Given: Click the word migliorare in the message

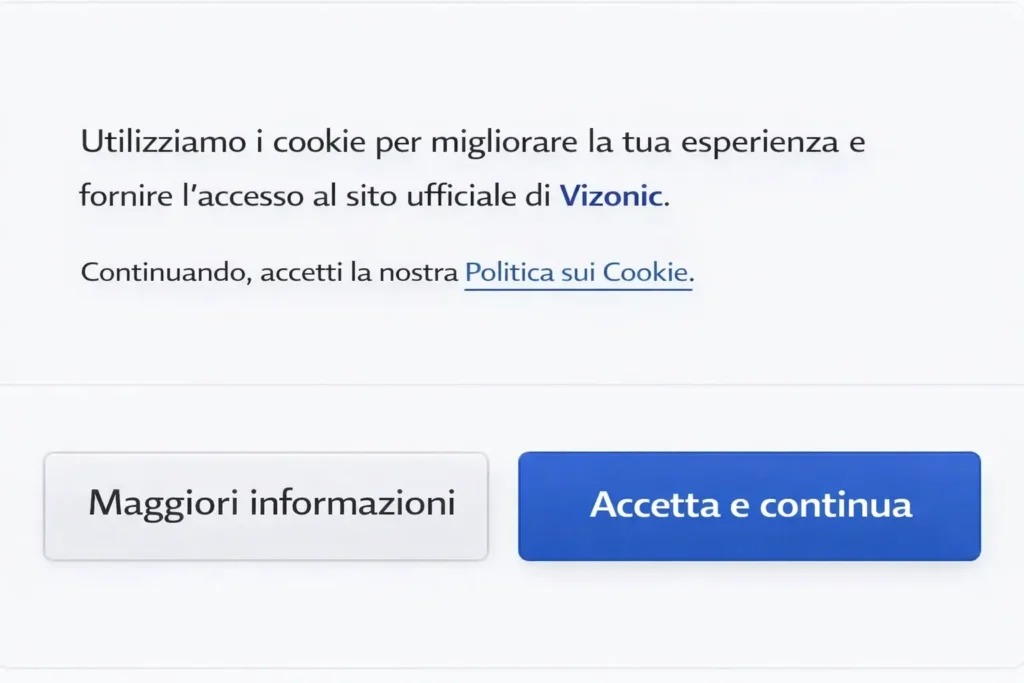Looking at the screenshot, I should pyautogui.click(x=503, y=142).
